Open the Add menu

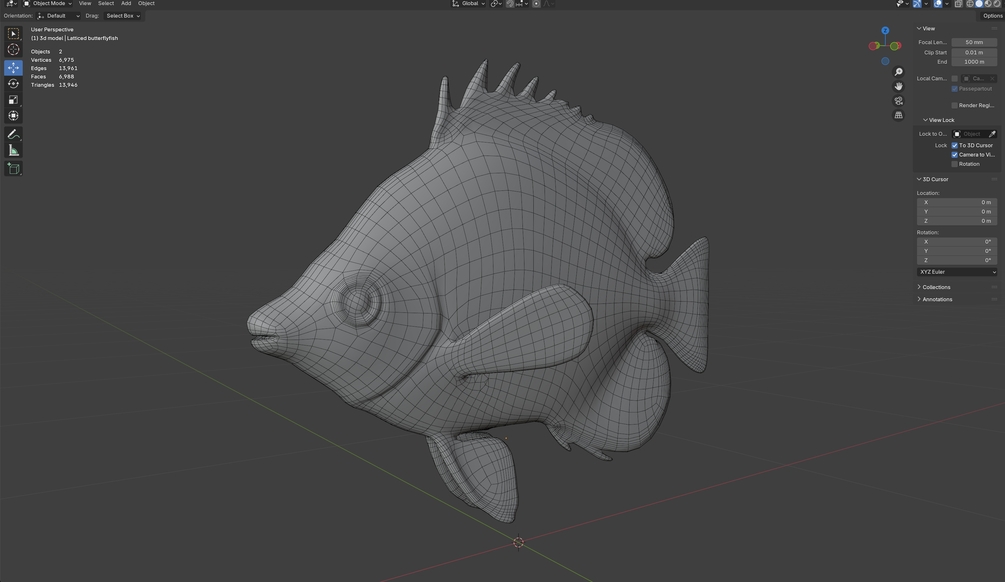pos(126,3)
